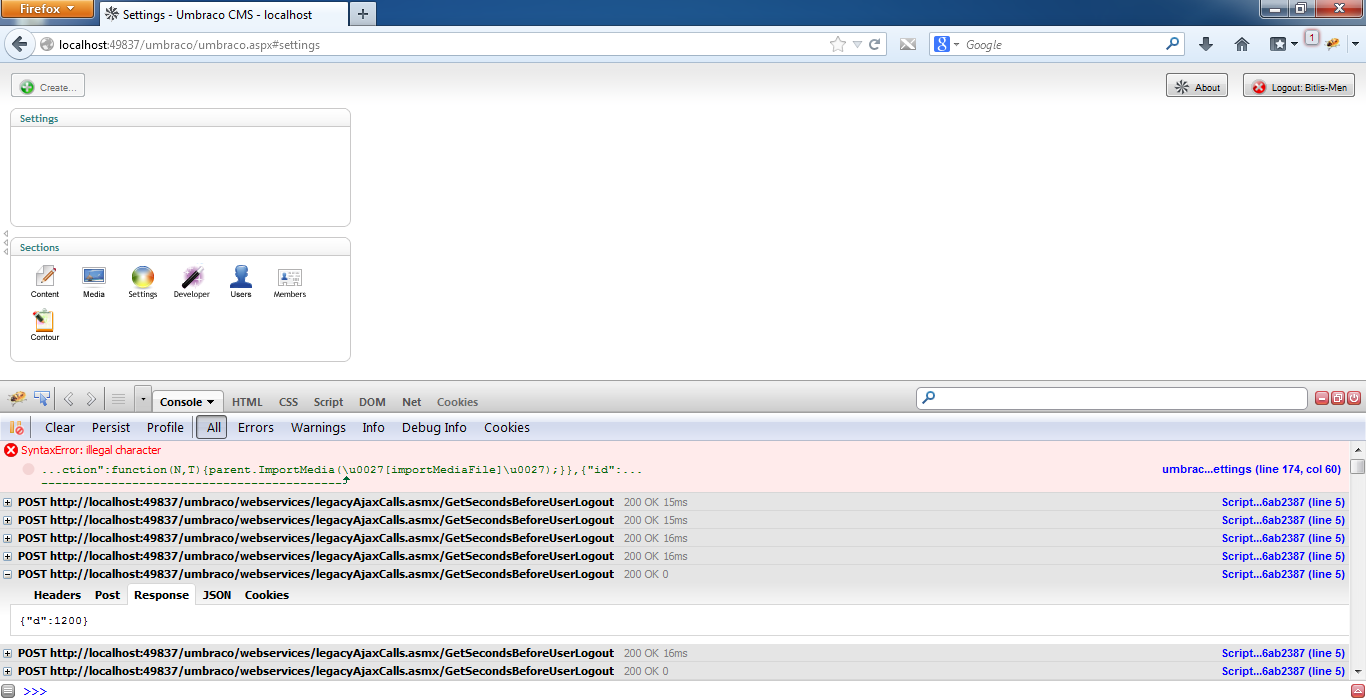Image resolution: width=1366 pixels, height=700 pixels.
Task: Switch to the DOM panel tab
Action: tap(372, 402)
